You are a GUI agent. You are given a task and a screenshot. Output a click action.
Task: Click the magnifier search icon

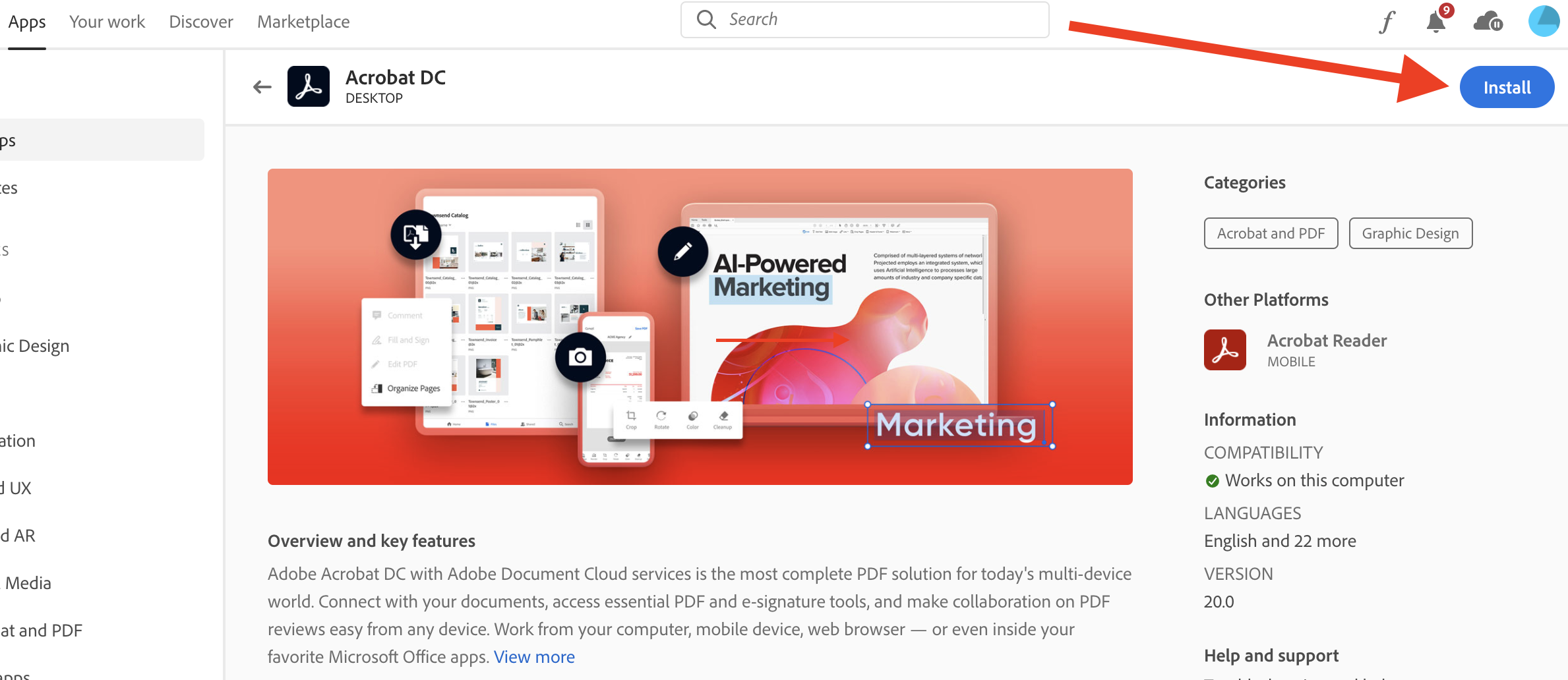coord(706,19)
